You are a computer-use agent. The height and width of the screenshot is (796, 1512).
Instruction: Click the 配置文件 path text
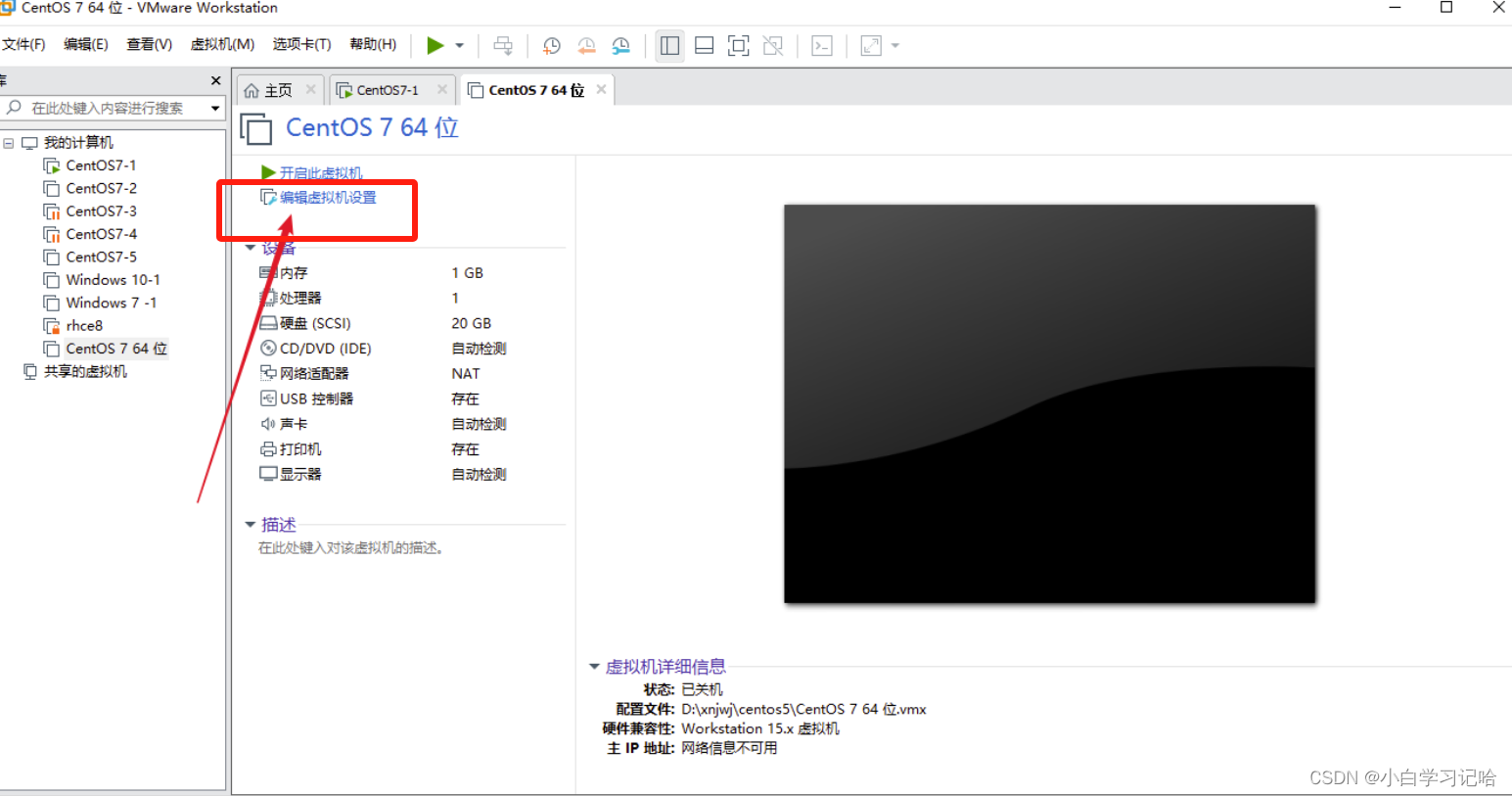pos(803,709)
